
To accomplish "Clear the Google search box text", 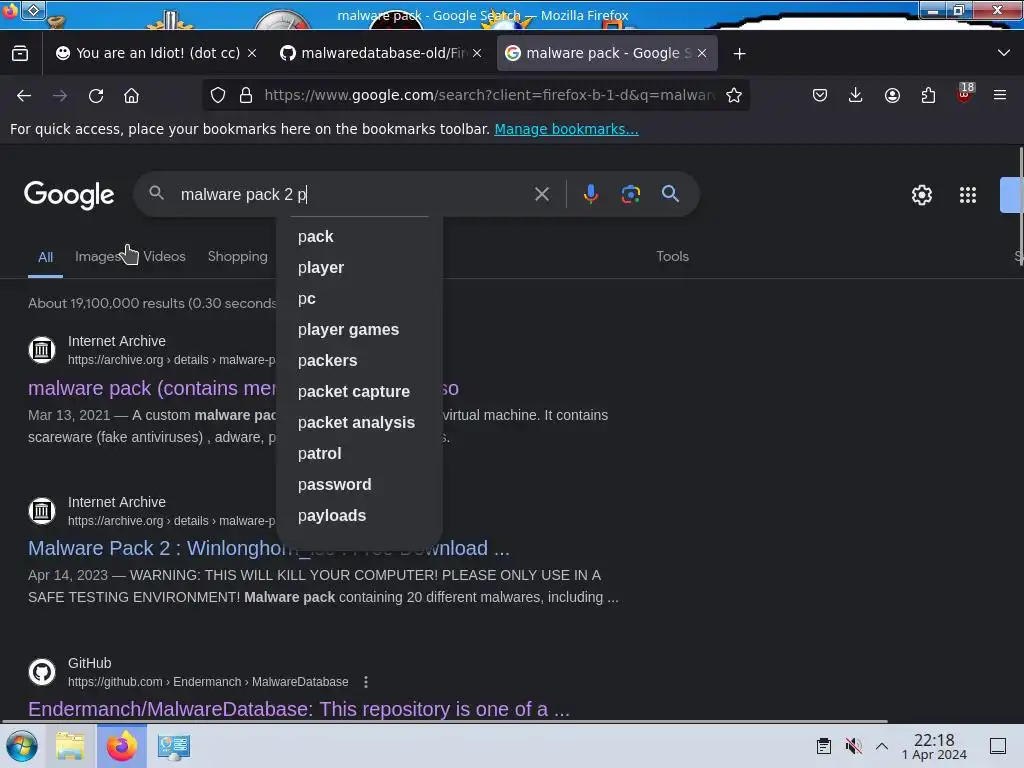I will click(541, 194).
